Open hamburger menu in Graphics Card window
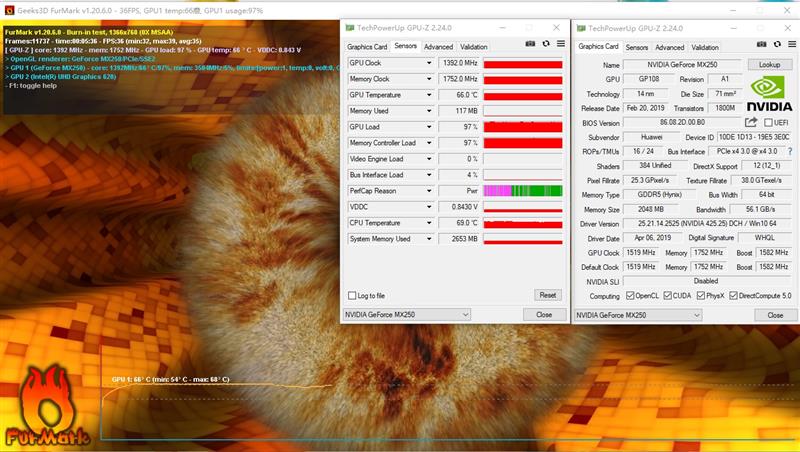This screenshot has width=800, height=452. [x=792, y=44]
